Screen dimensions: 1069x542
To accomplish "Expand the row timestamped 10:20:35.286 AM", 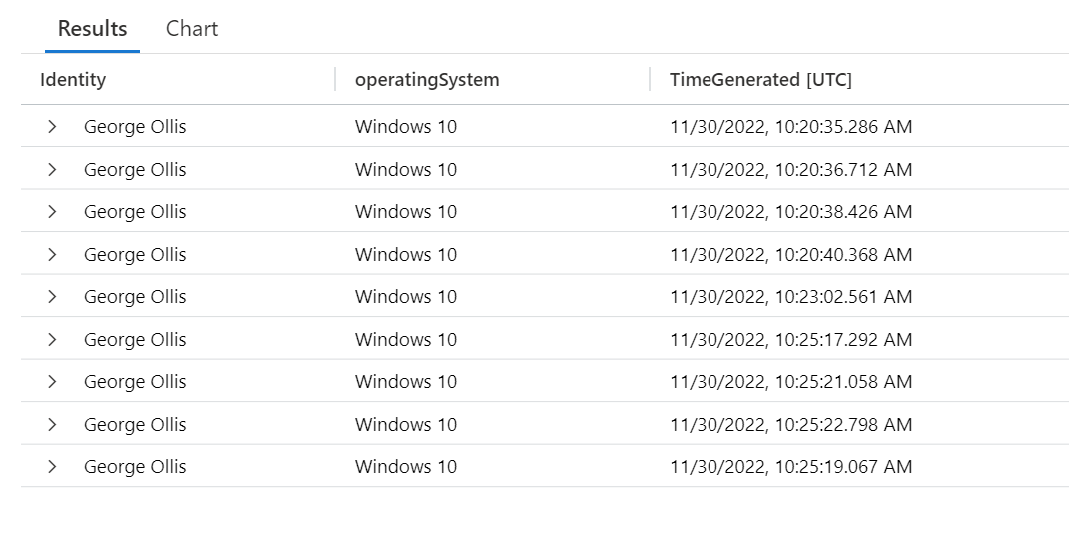I will [x=52, y=127].
